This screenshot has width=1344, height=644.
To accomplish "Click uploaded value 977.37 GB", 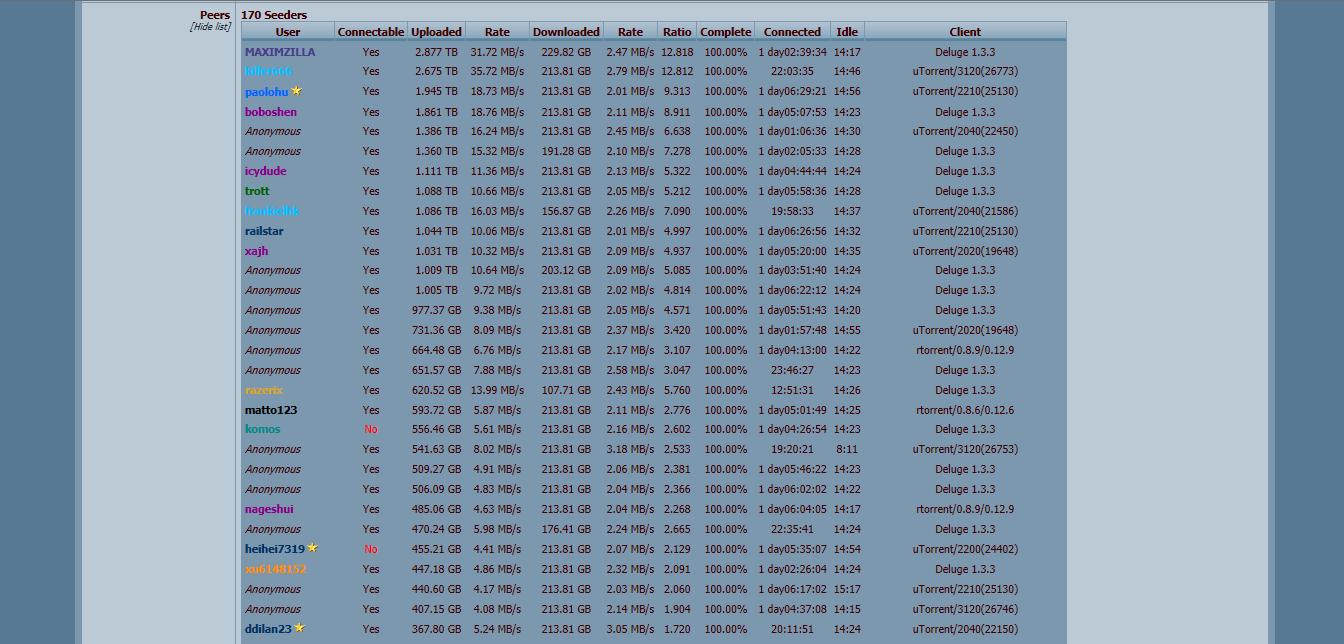I will coord(436,310).
